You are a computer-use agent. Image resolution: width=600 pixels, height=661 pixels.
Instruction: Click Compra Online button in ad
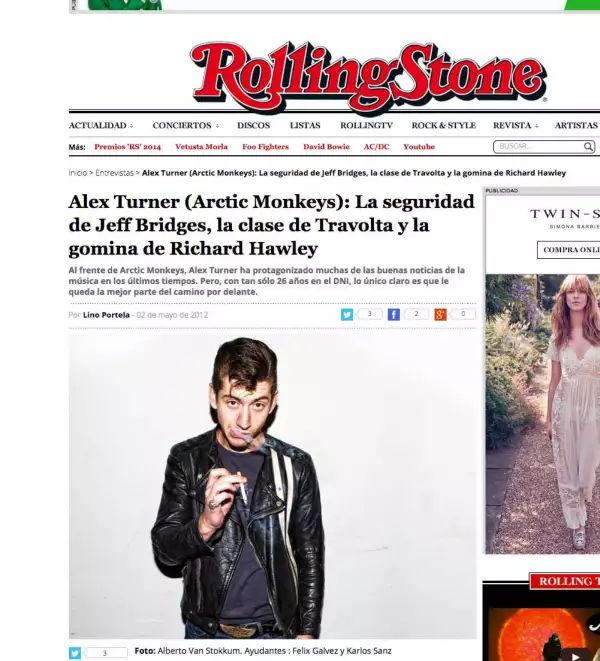pos(568,250)
